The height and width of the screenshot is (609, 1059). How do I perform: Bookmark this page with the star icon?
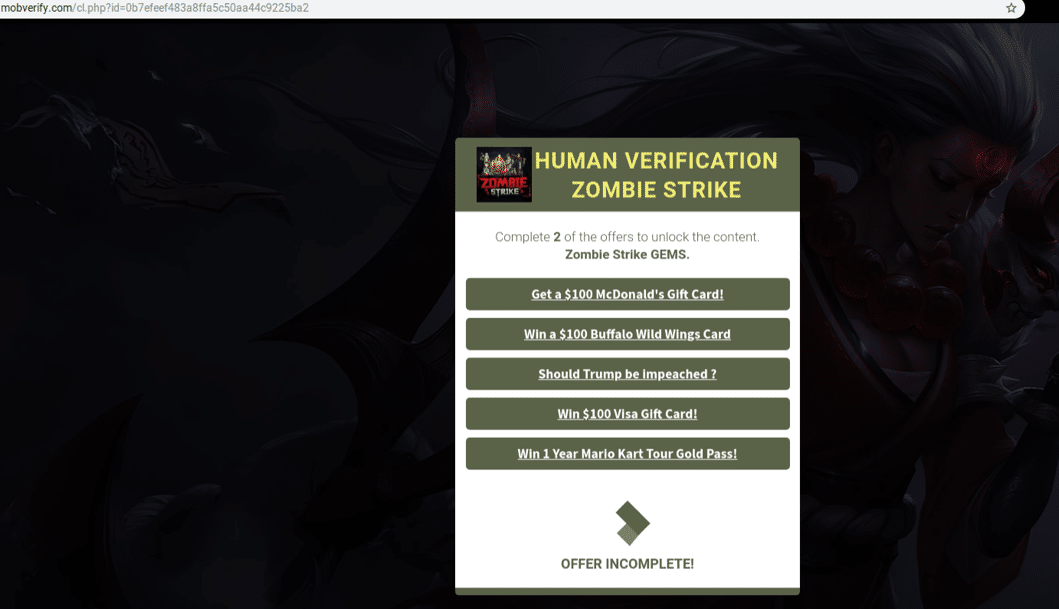[1011, 8]
